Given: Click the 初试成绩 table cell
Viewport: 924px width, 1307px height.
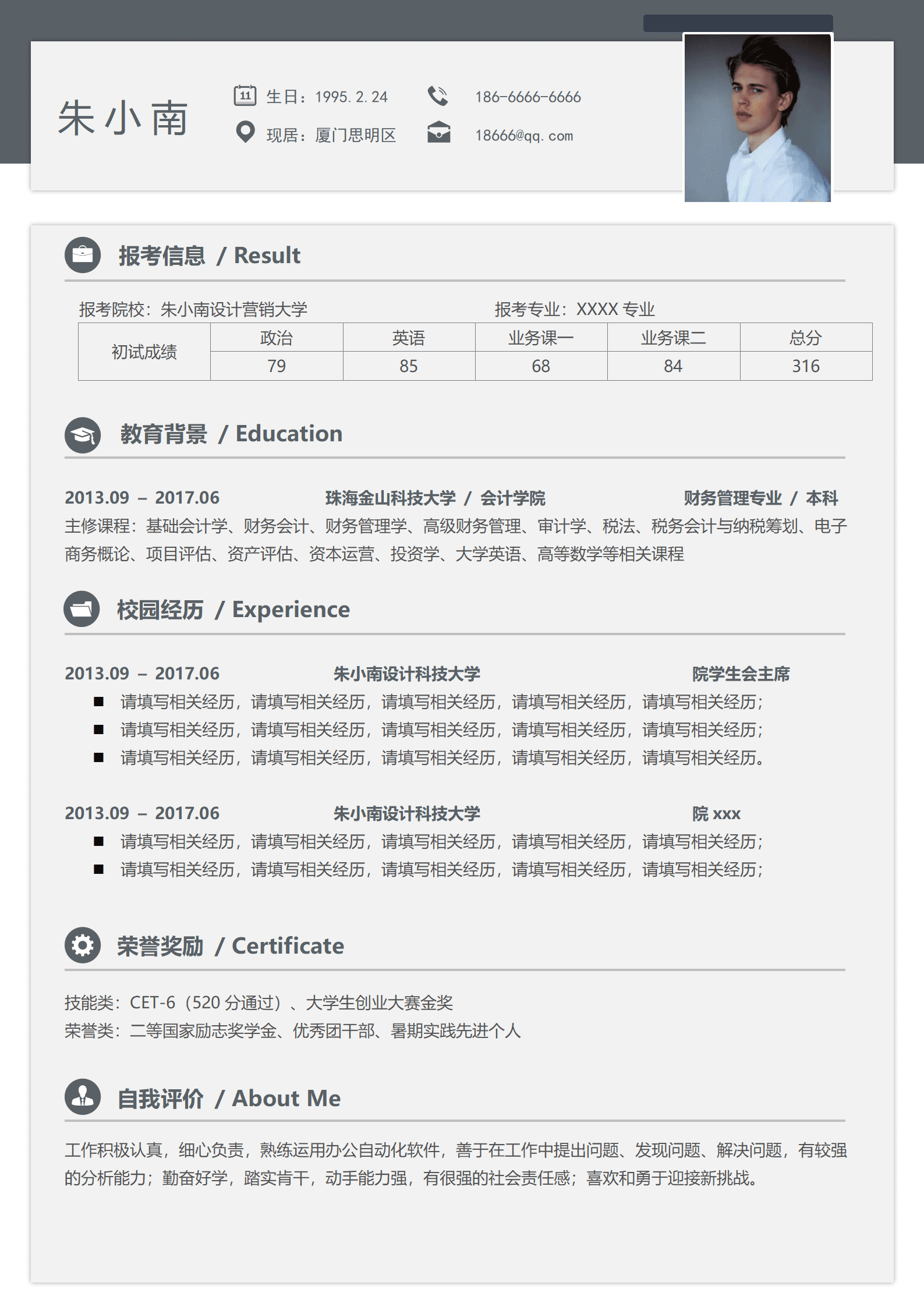Looking at the screenshot, I should tap(144, 352).
